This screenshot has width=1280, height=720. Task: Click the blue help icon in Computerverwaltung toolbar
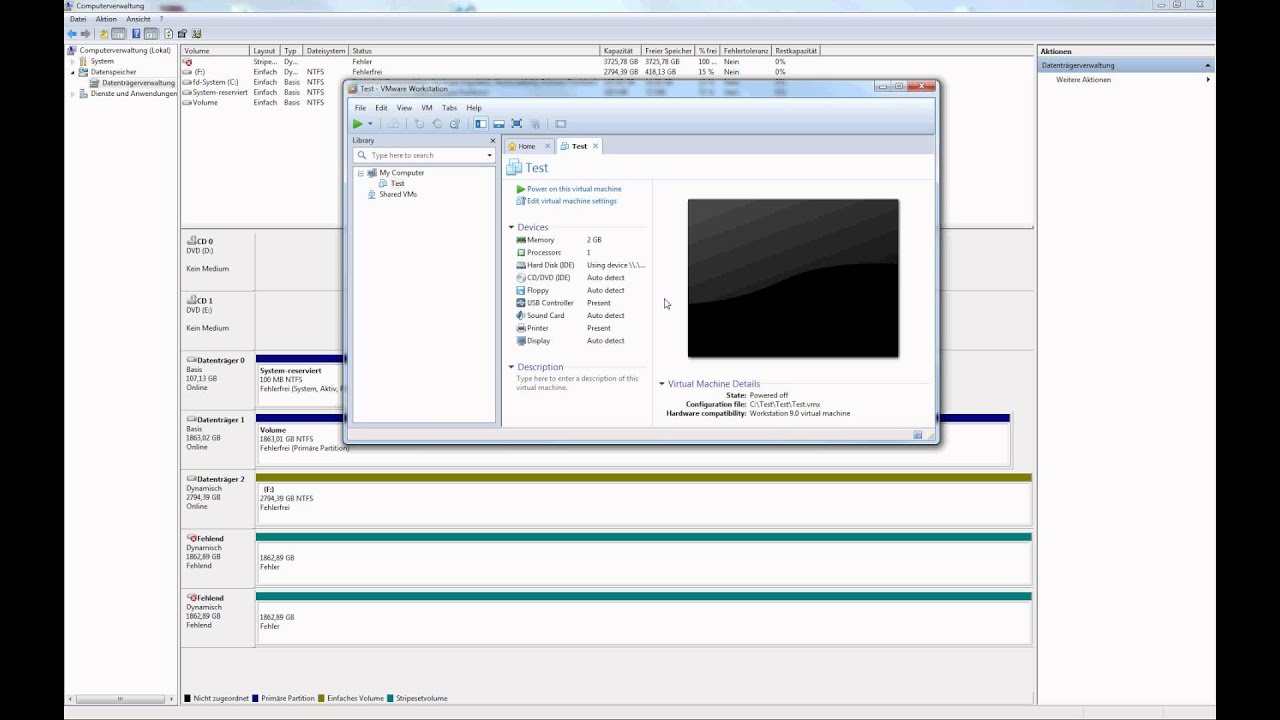tap(136, 34)
